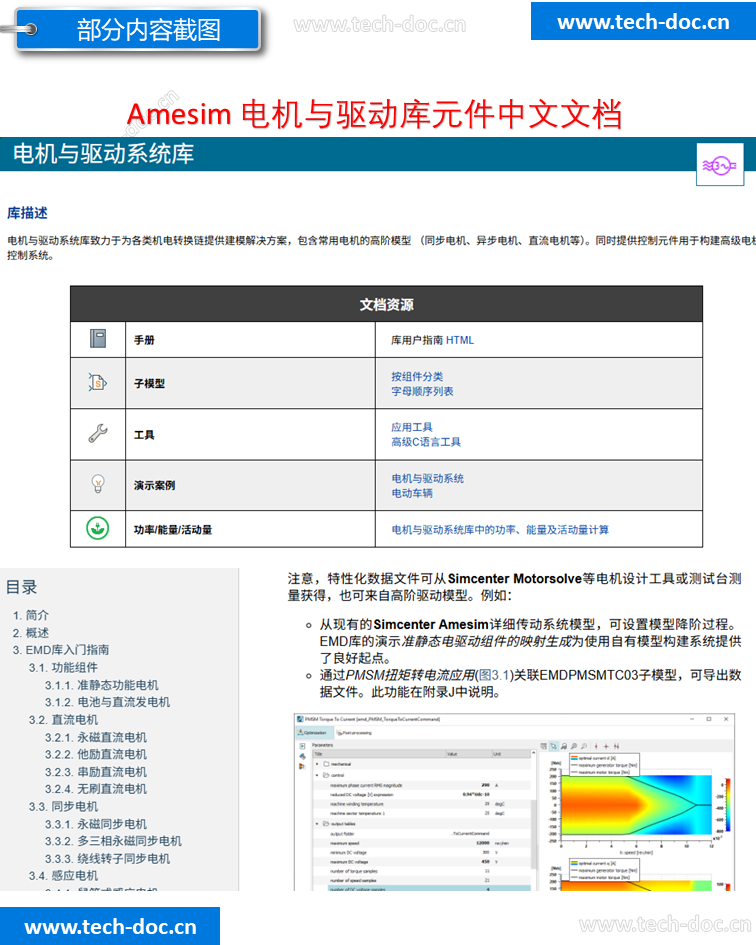Screen dimensions: 756x945
Task: Go to contents entry 3.1.1. 准静态功能电机
Action: (102, 685)
